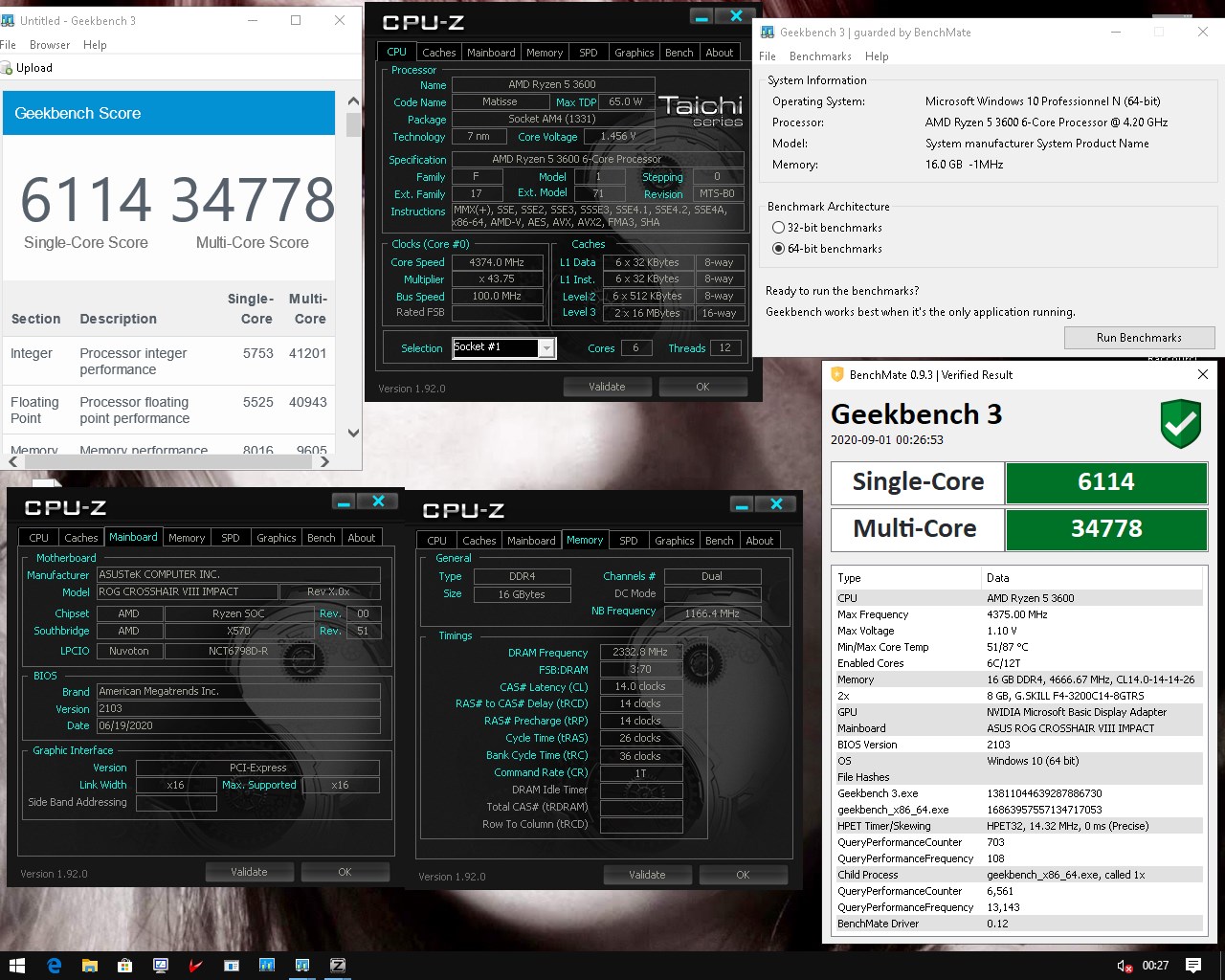
Task: Open About tab in CPU-Z Memory window
Action: pyautogui.click(x=760, y=541)
